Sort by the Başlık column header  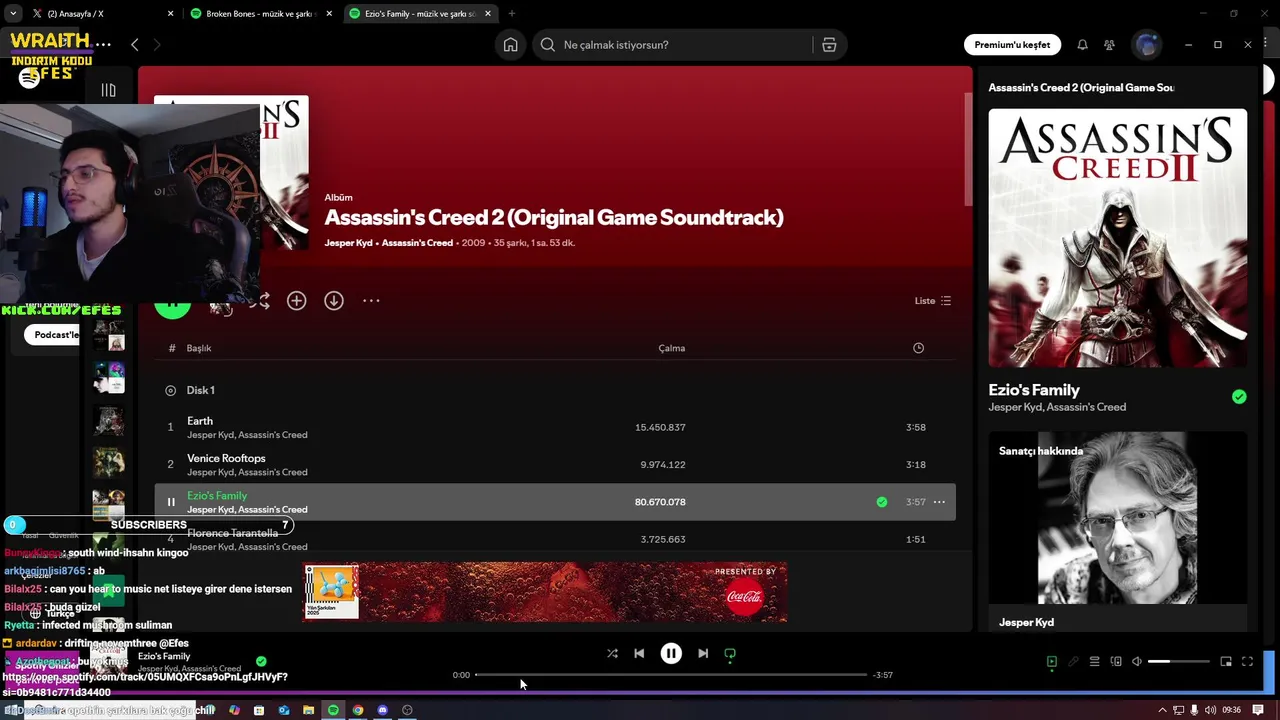(199, 348)
